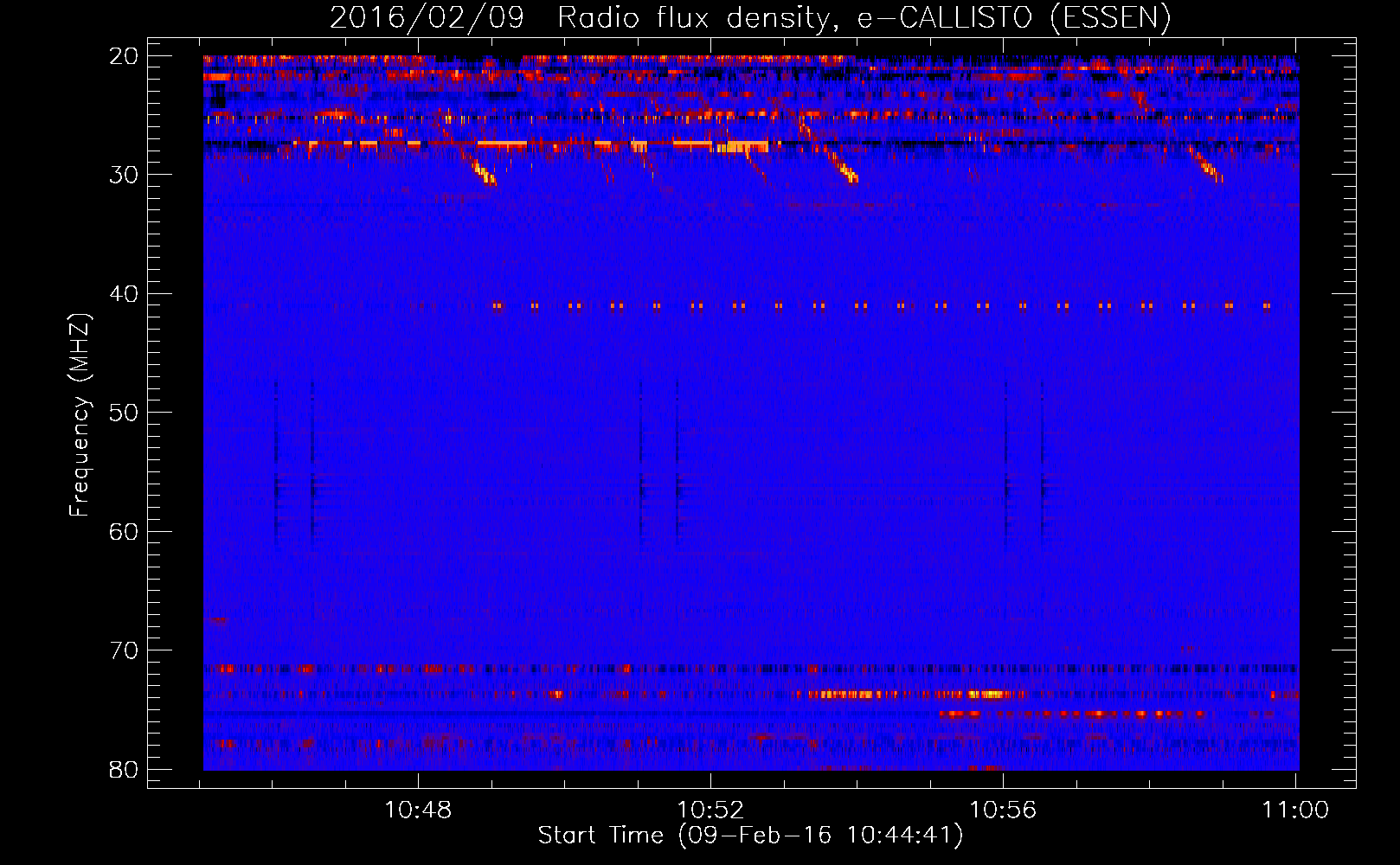Click the 10:48 time tick label
This screenshot has height=865, width=1400.
coord(418,811)
